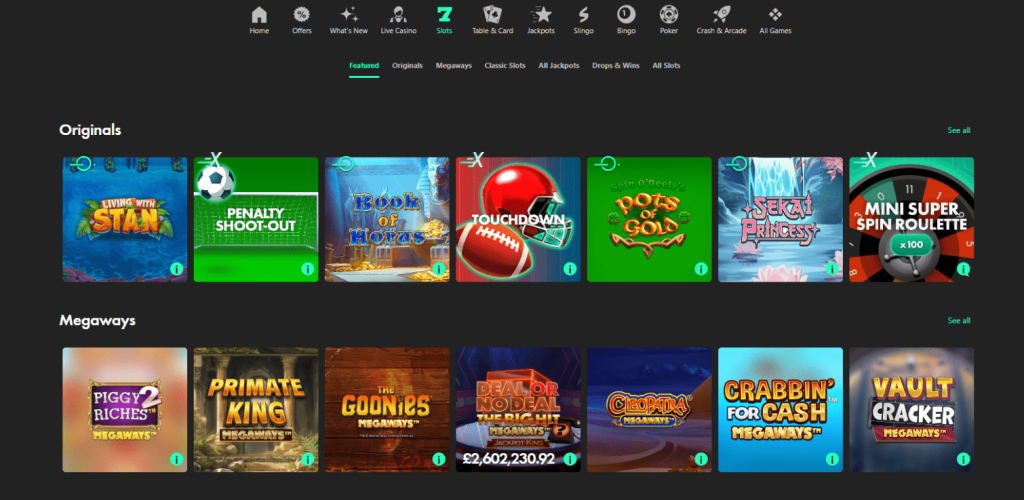Go to Home in top navigation

click(259, 20)
